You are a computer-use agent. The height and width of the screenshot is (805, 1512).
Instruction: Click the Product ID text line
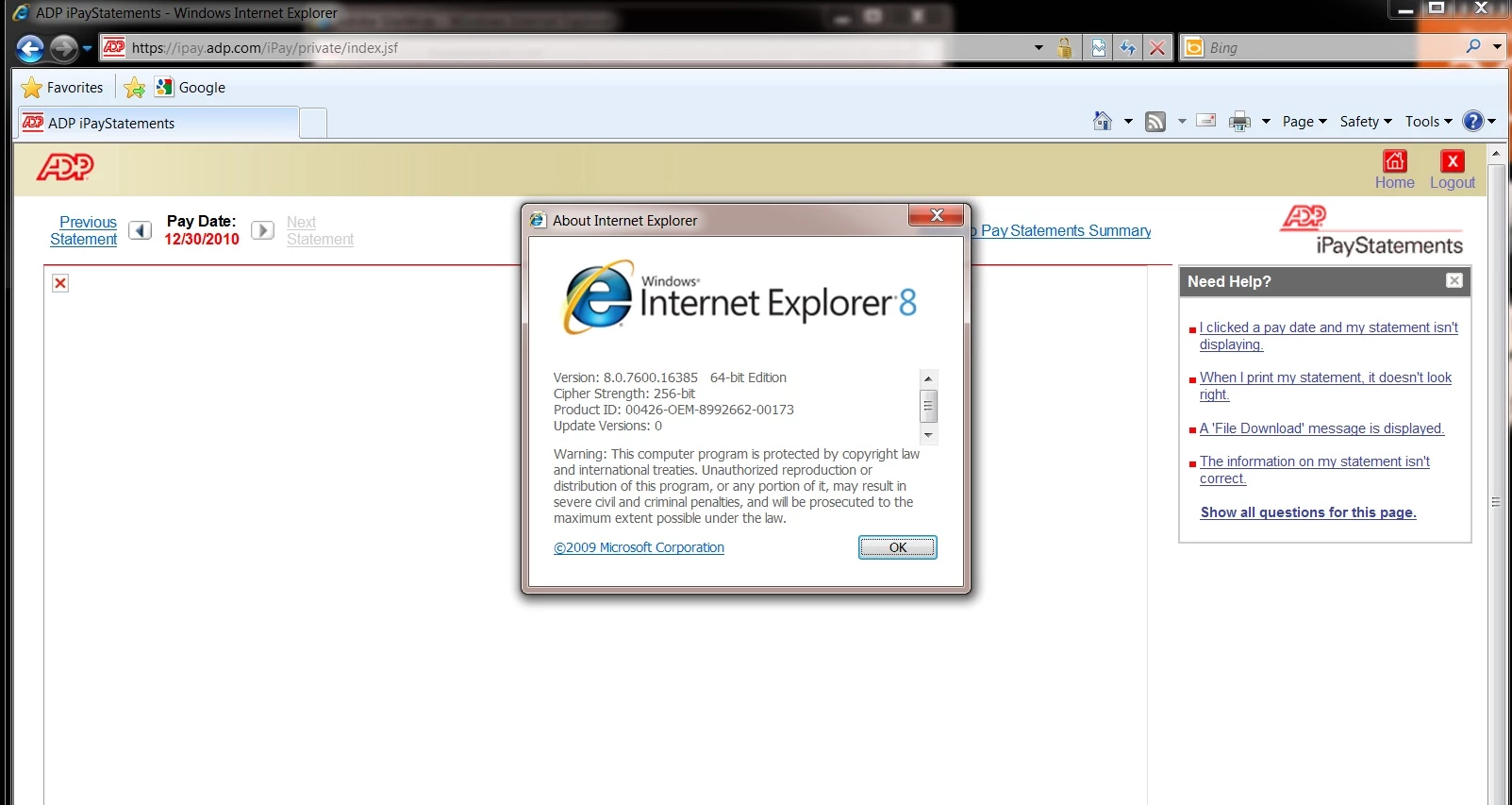pos(673,410)
